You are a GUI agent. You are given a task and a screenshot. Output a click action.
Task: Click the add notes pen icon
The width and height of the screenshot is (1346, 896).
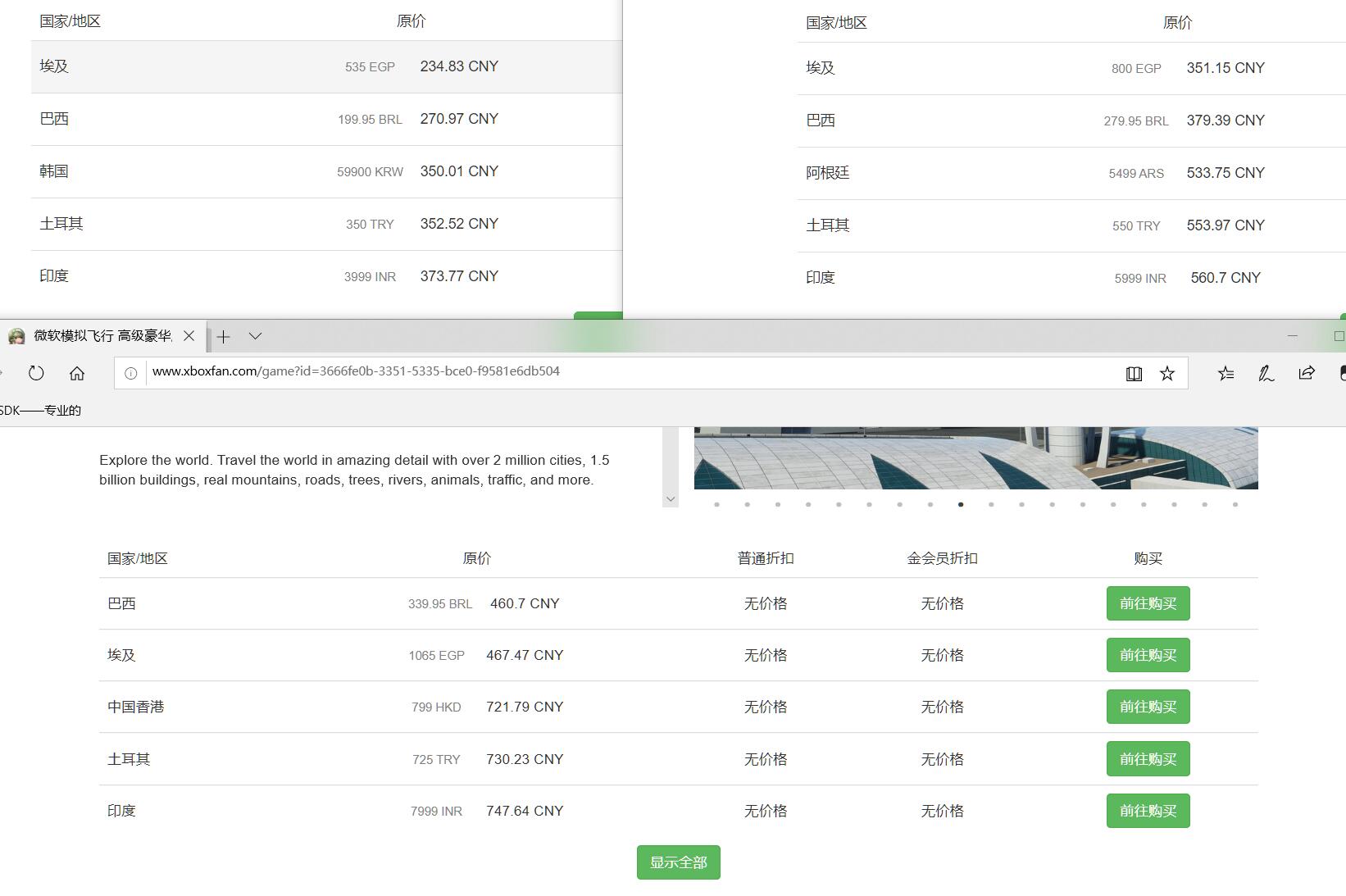[1266, 374]
